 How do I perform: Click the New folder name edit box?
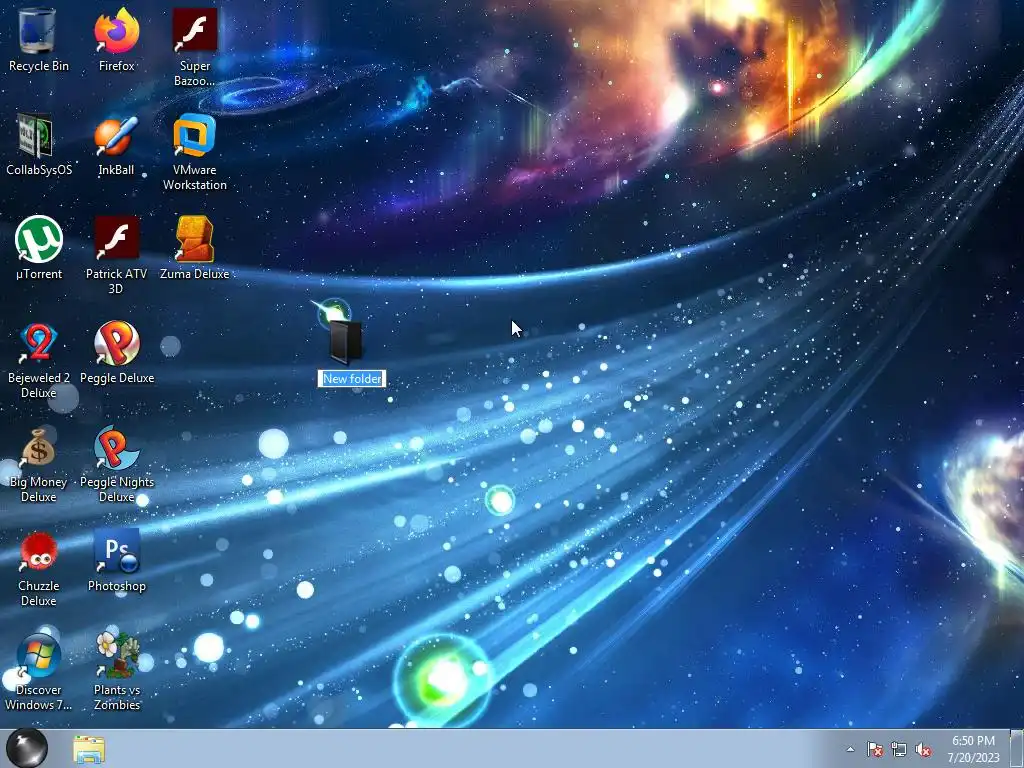click(352, 379)
